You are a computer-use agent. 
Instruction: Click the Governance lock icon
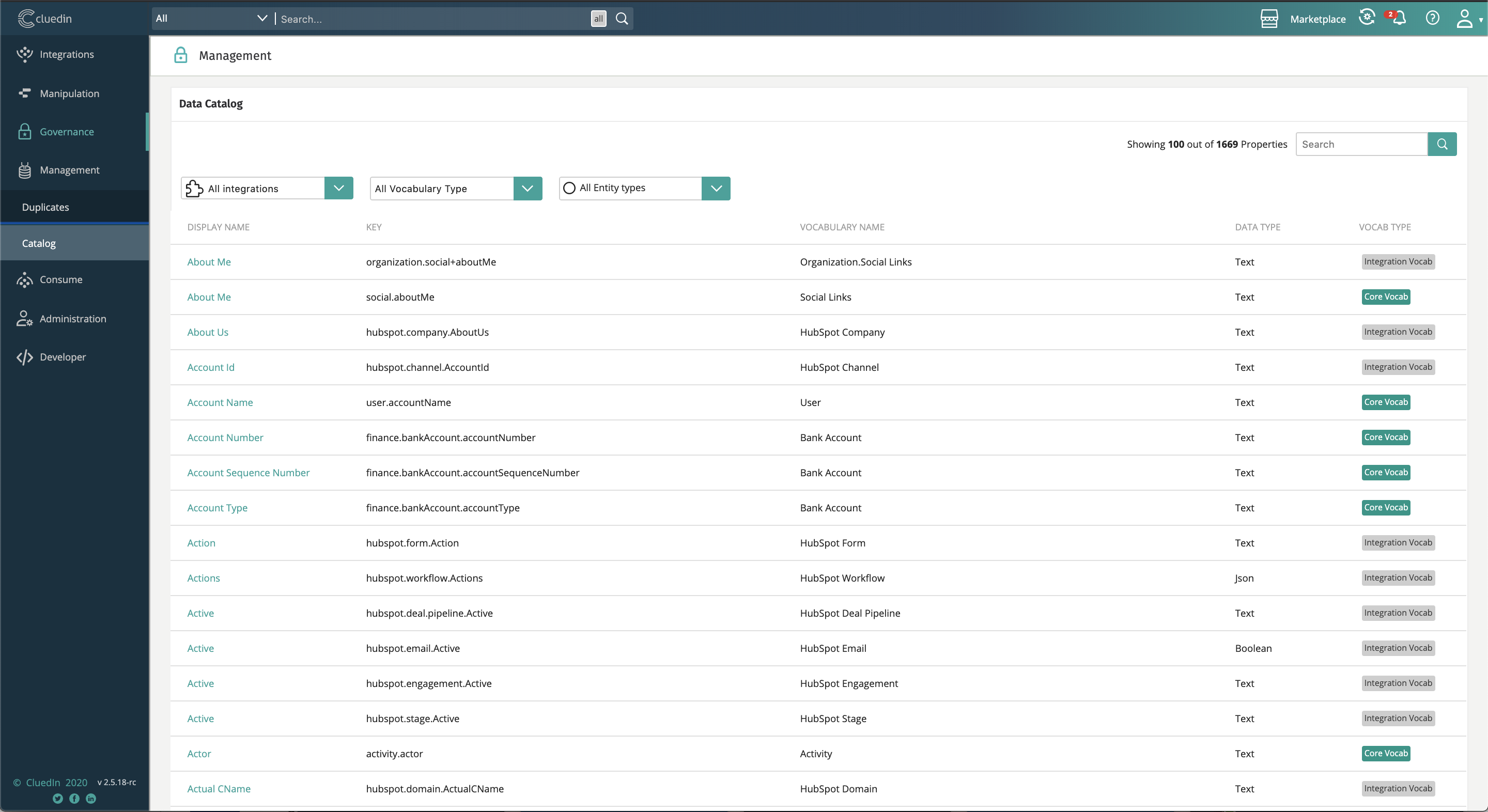pyautogui.click(x=24, y=132)
